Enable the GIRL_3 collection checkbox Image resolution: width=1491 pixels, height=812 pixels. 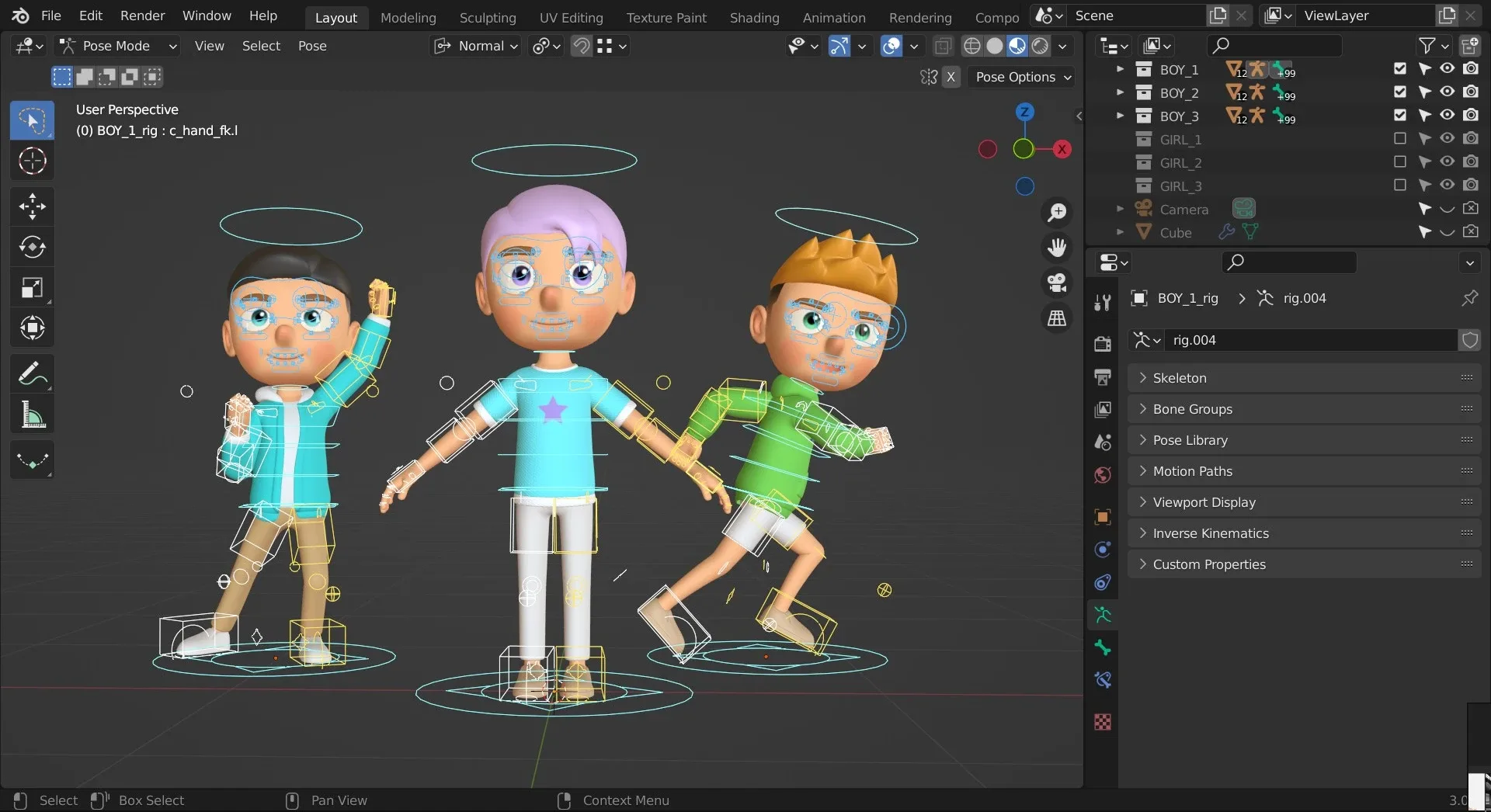tap(1400, 185)
